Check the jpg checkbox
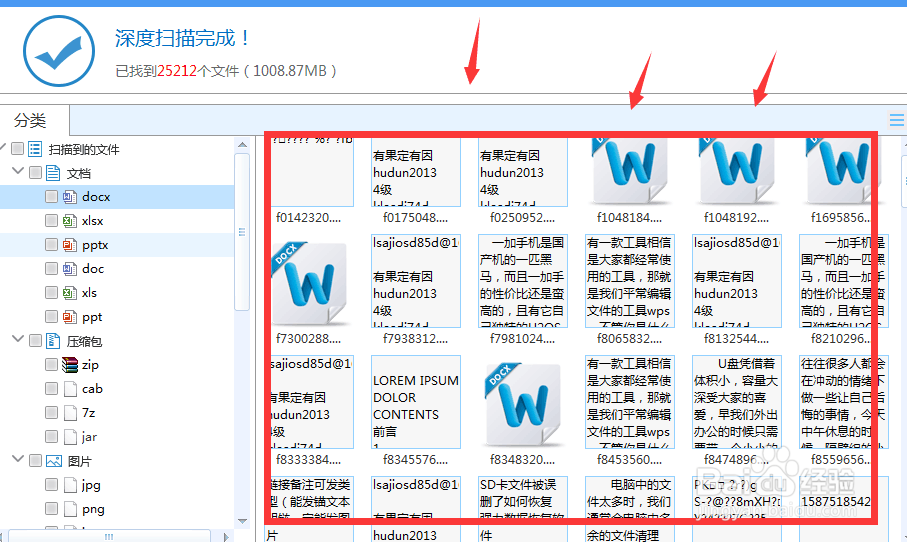Screen dimensions: 907x542 coord(51,485)
